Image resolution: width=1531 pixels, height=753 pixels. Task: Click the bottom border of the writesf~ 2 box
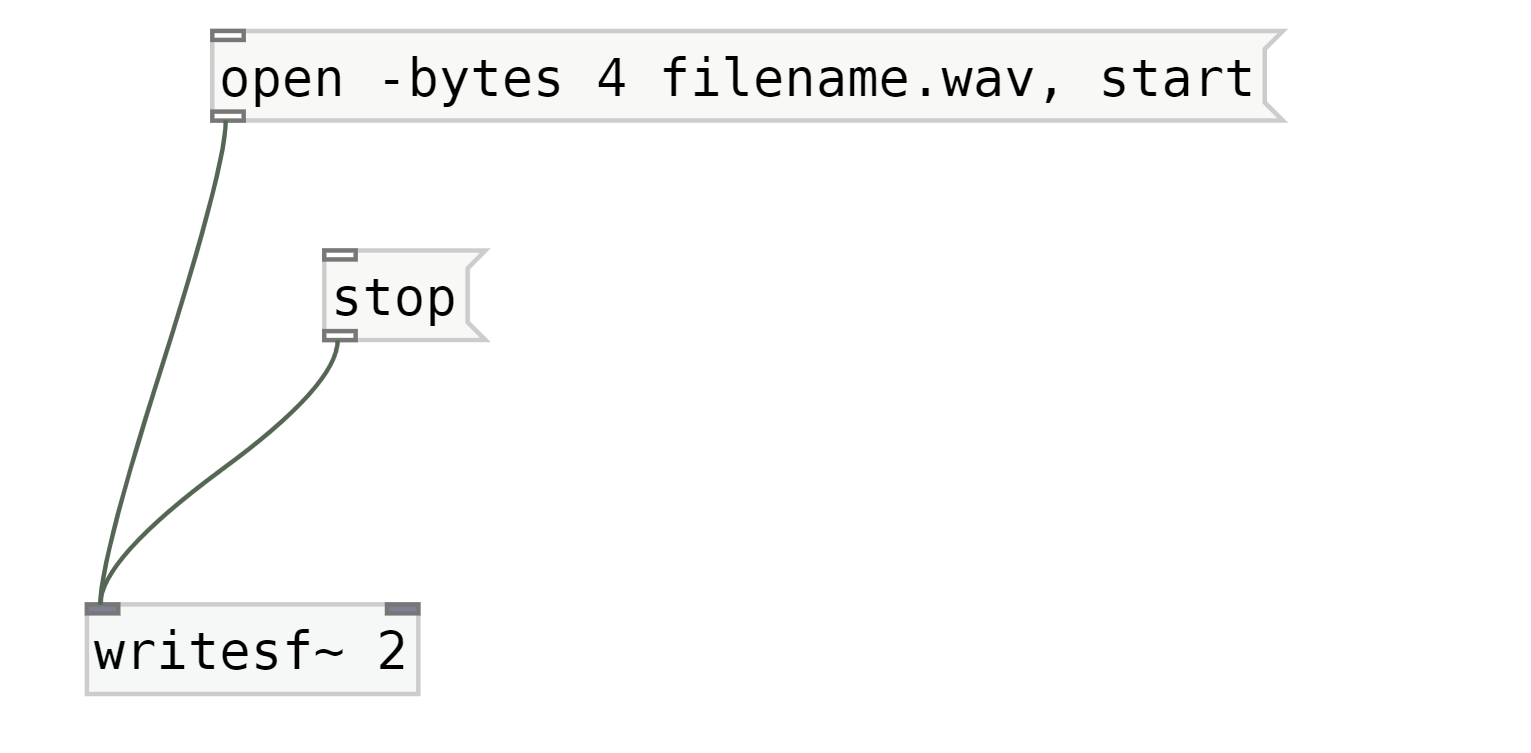pos(252,692)
